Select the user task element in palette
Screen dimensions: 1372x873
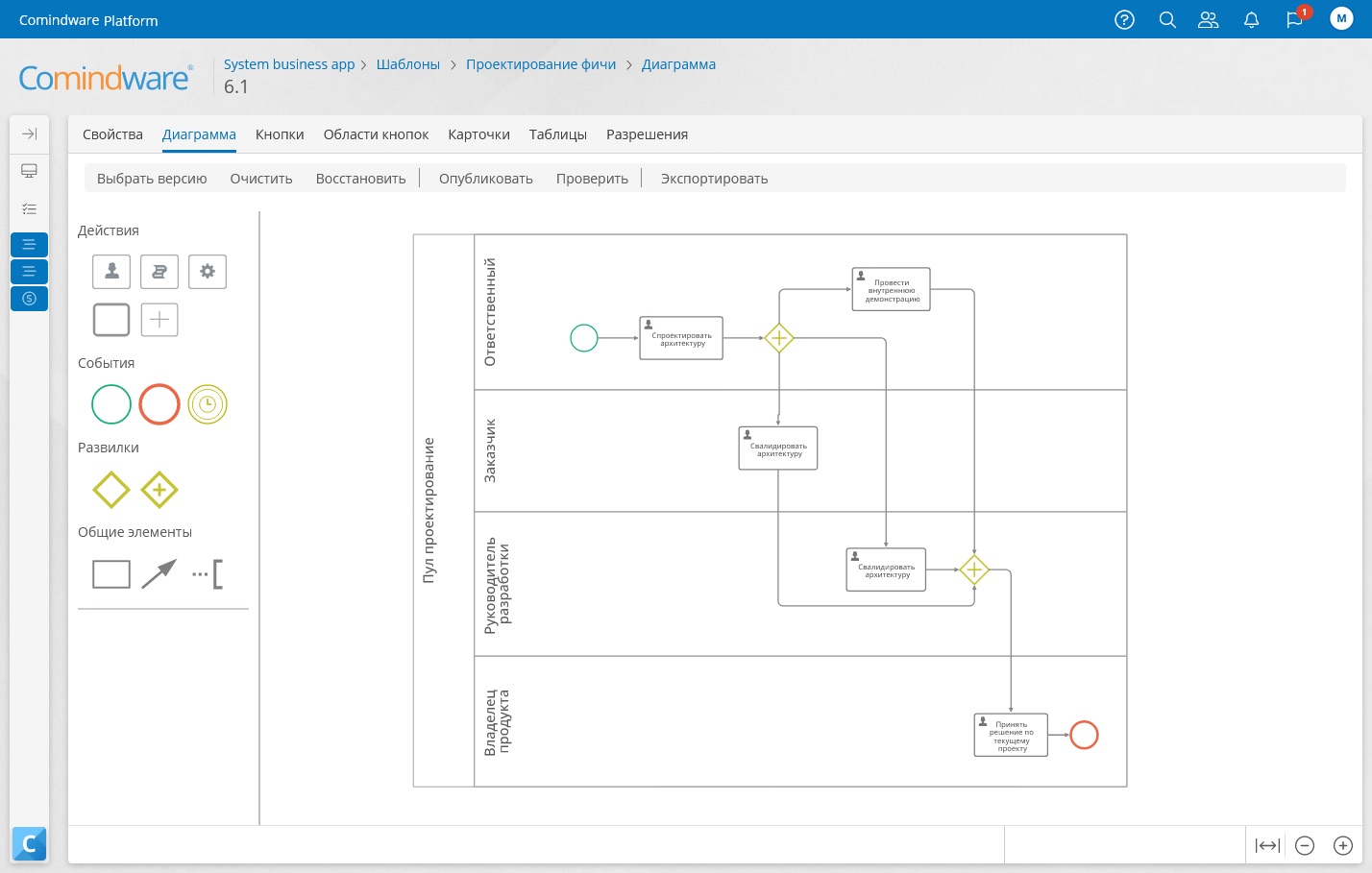tap(111, 272)
